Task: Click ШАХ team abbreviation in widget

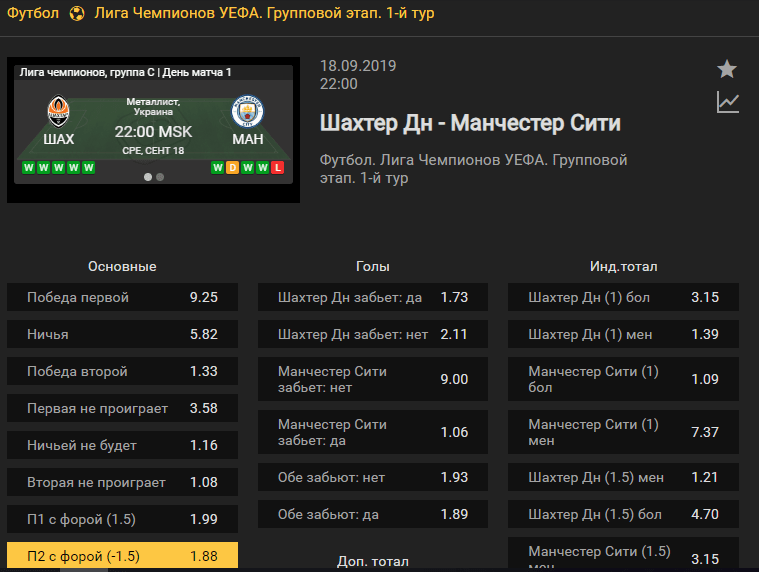Action: pyautogui.click(x=59, y=139)
